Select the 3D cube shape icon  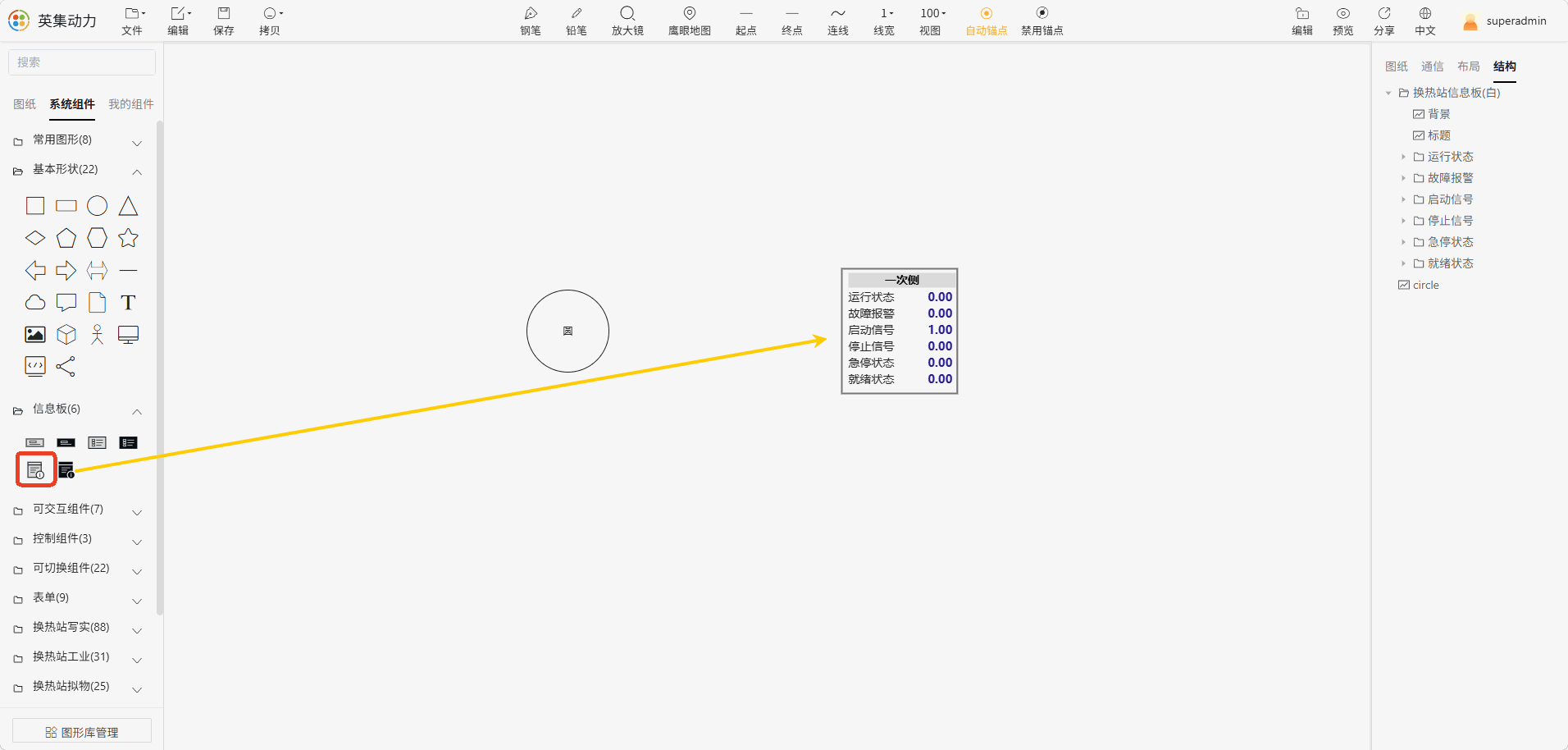[66, 334]
